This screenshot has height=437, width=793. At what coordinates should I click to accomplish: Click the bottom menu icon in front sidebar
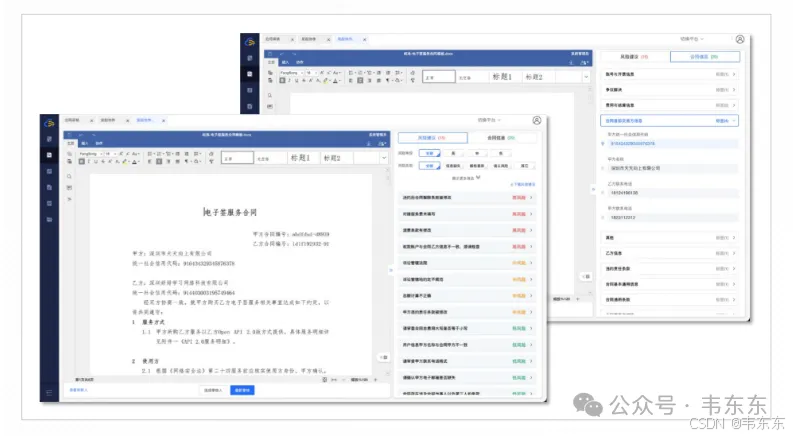(49, 392)
